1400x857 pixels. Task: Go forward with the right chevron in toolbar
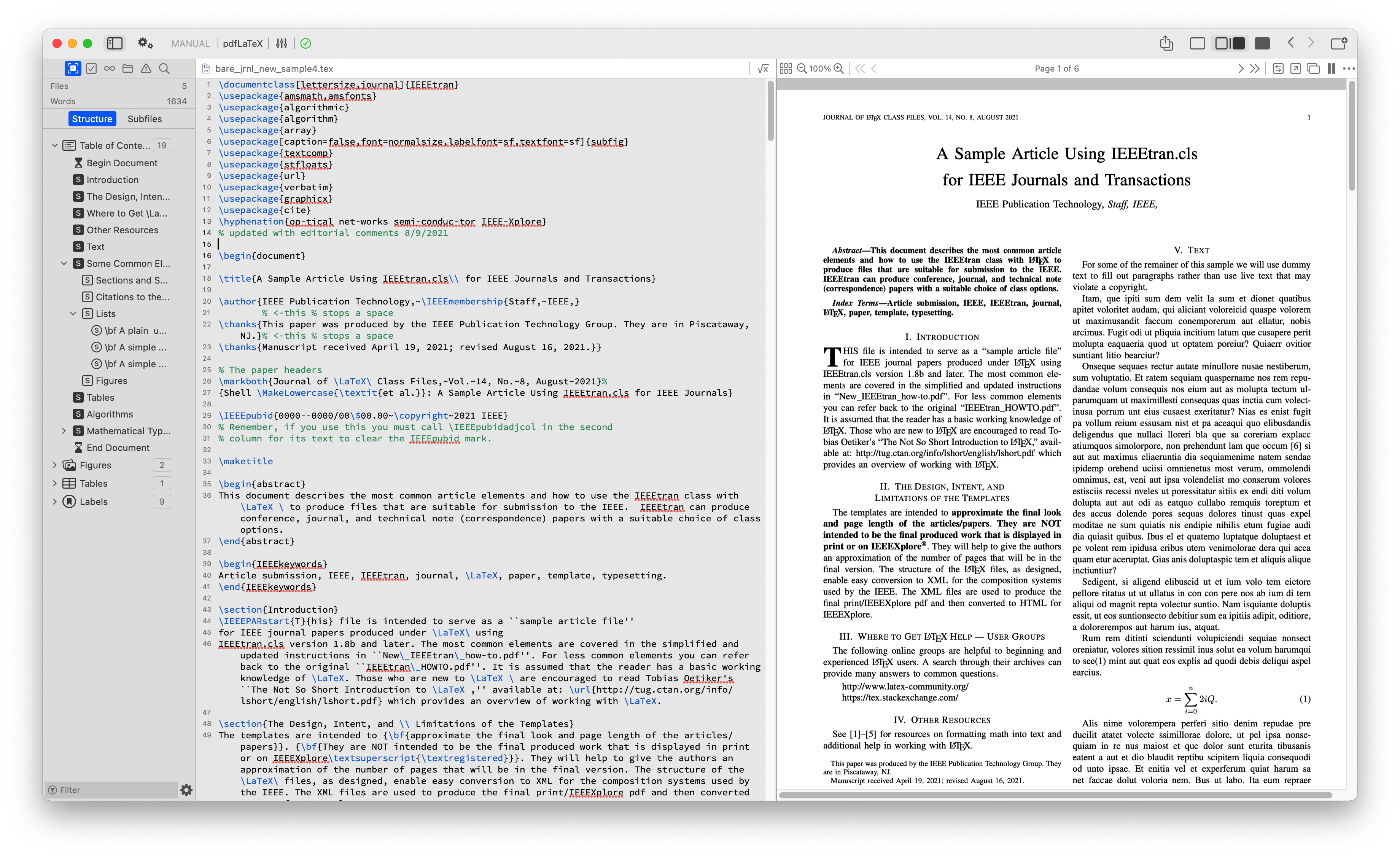[x=1311, y=43]
